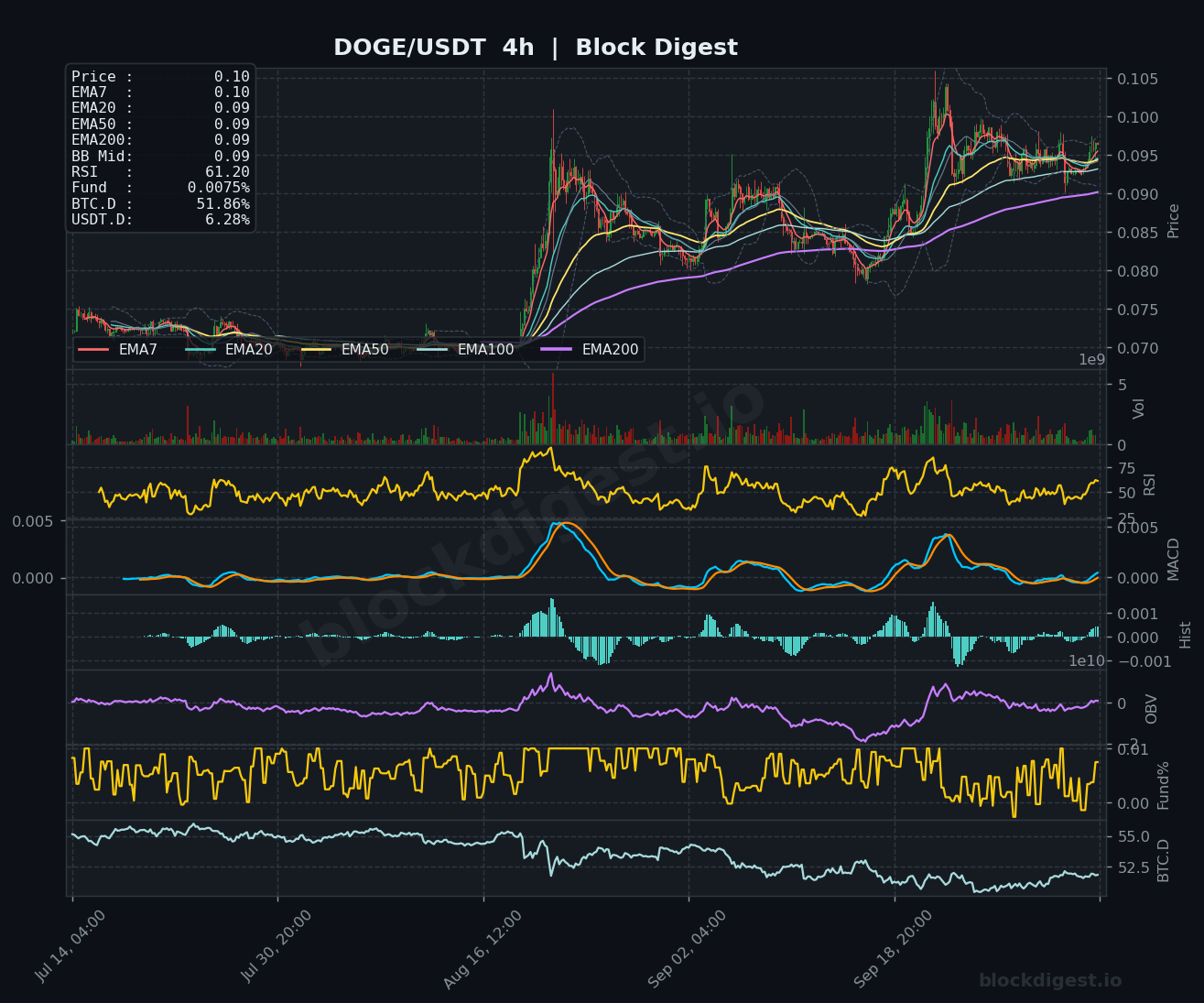1204x1003 pixels.
Task: Click the Price row in stats box
Action: click(x=160, y=77)
